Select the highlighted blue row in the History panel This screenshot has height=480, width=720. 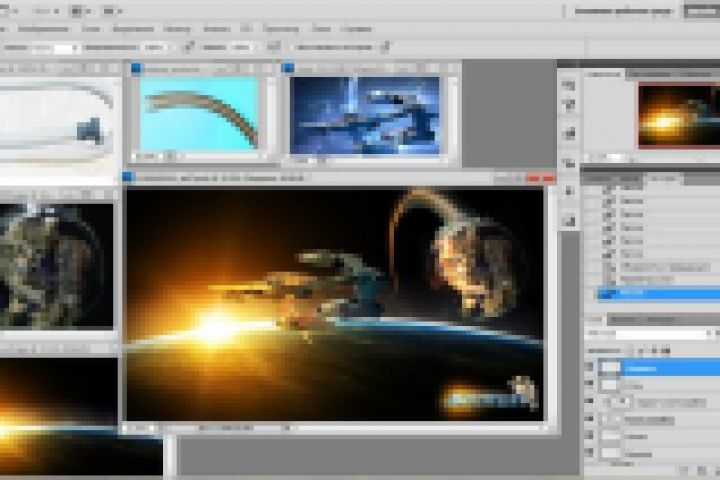point(658,293)
